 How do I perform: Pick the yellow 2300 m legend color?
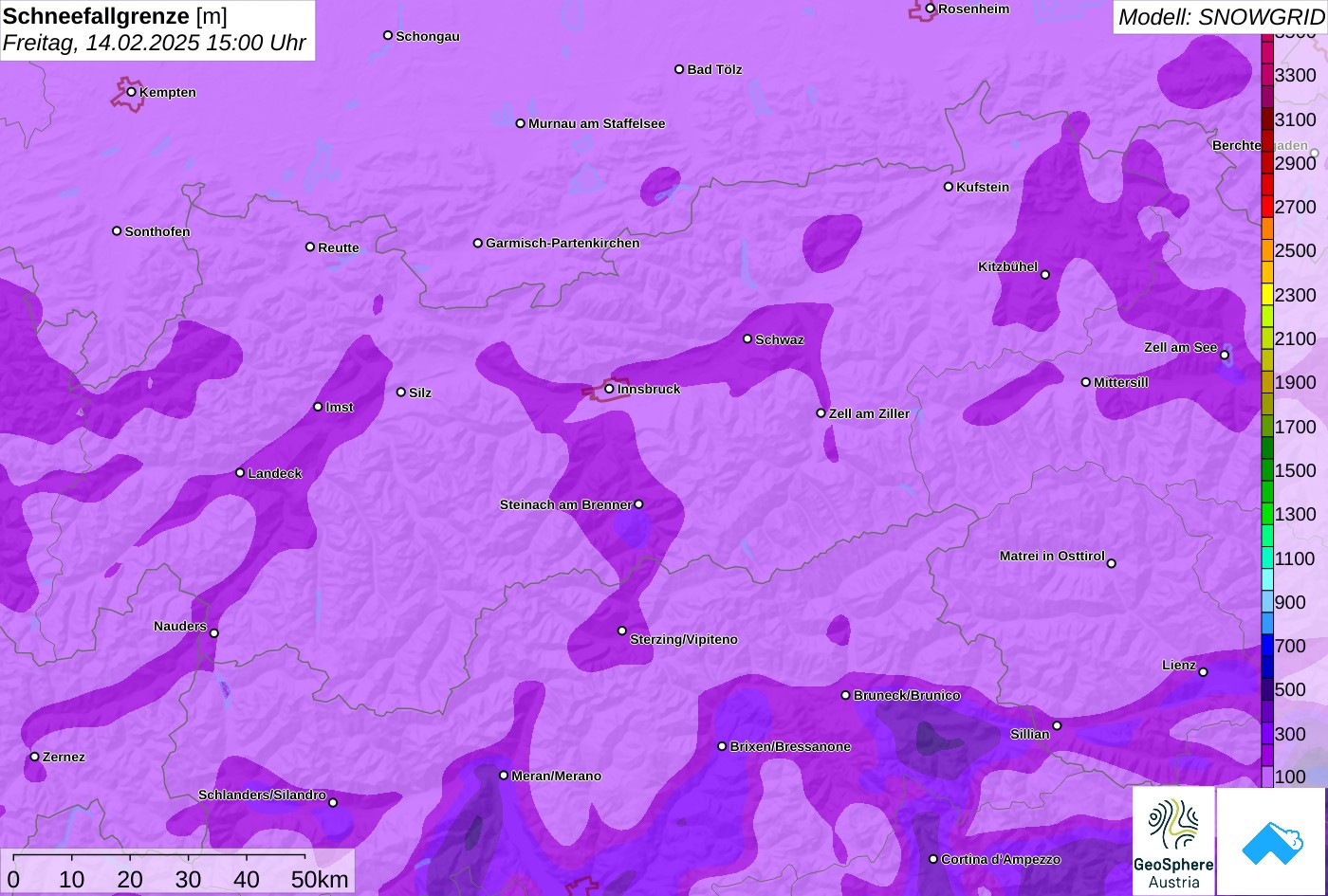tap(1267, 295)
